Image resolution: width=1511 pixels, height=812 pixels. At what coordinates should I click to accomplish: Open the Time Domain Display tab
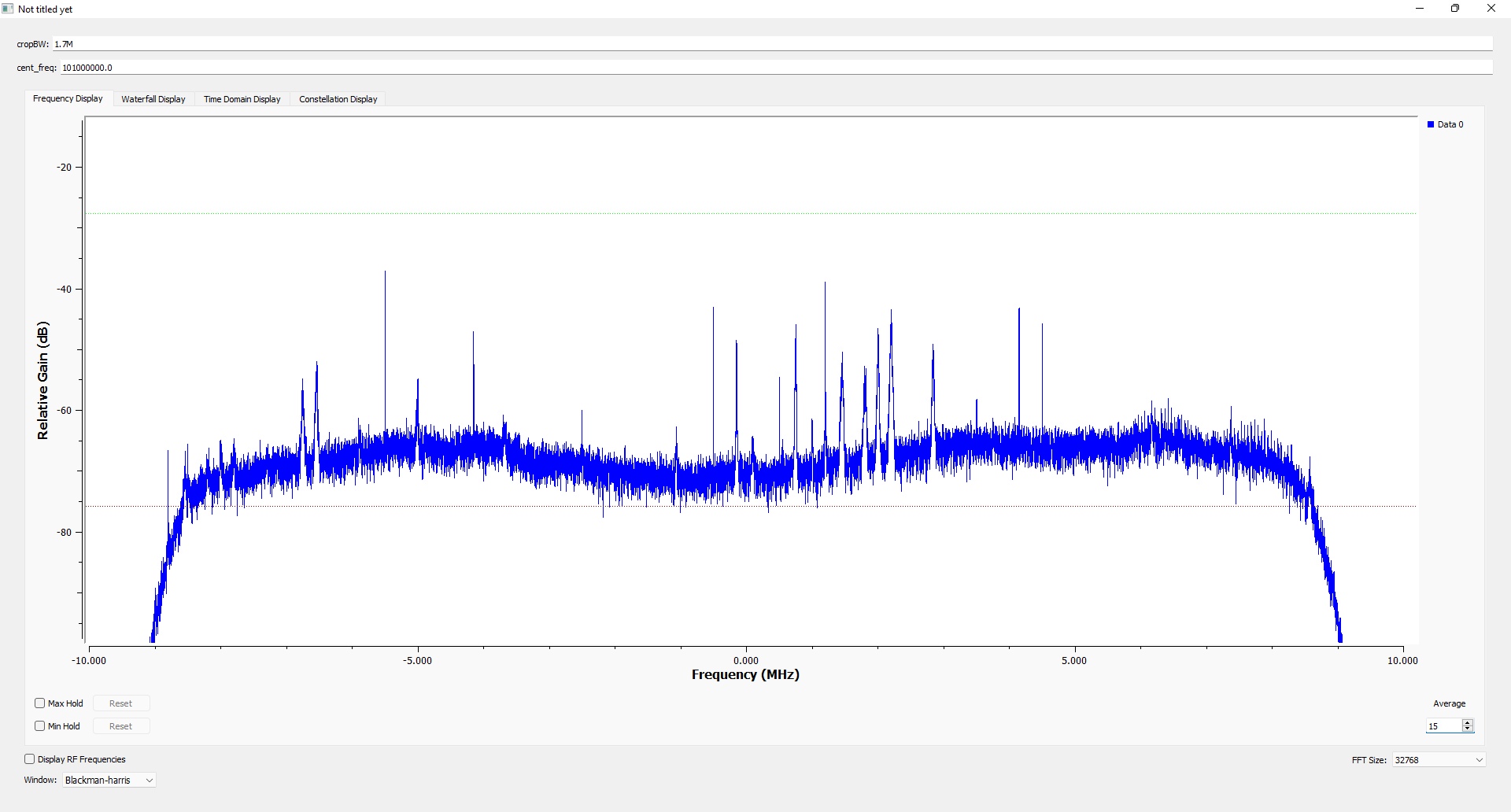tap(242, 99)
